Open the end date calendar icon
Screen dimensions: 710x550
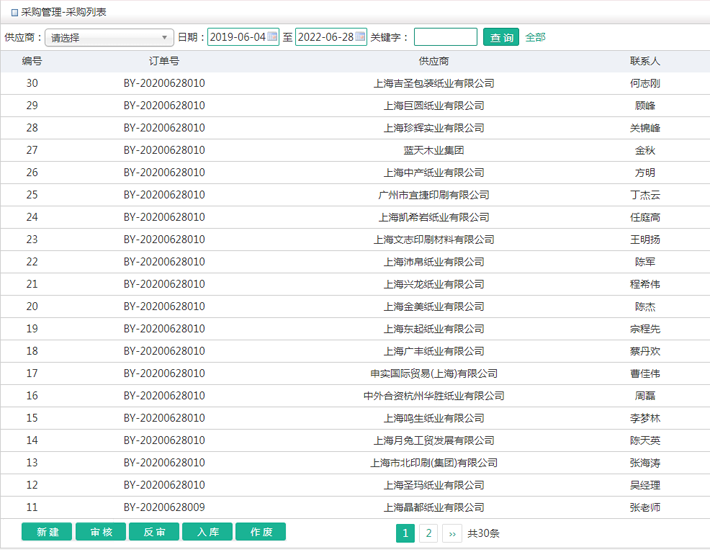pos(360,37)
